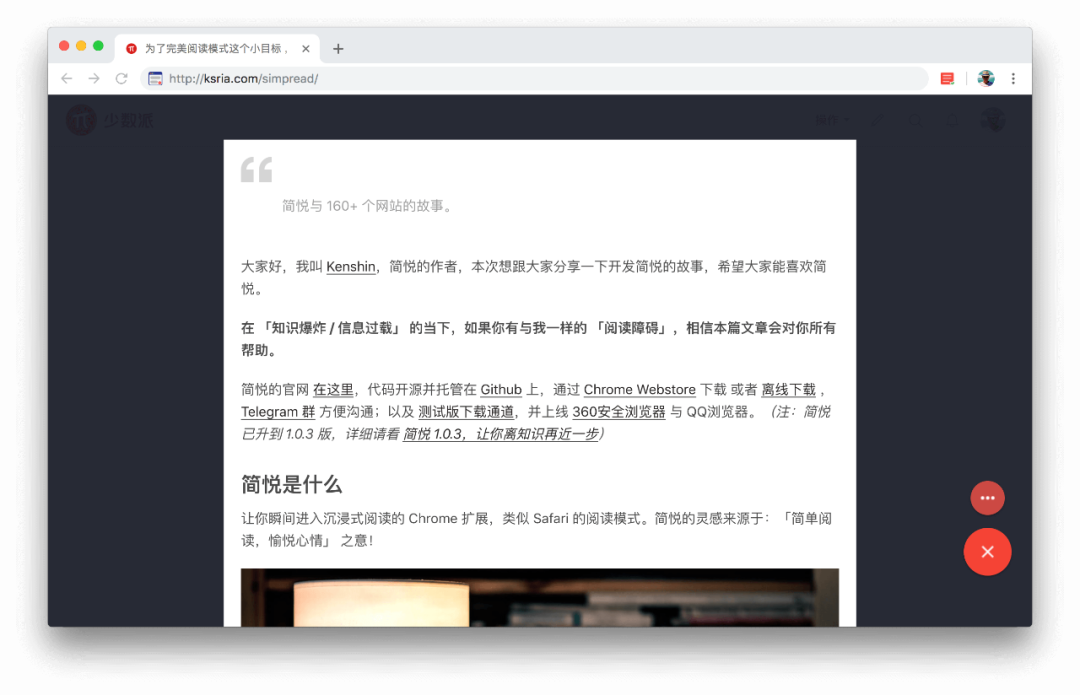Image resolution: width=1080 pixels, height=695 pixels.
Task: Focus the address bar with ksria.com/simpread/
Action: click(x=534, y=79)
